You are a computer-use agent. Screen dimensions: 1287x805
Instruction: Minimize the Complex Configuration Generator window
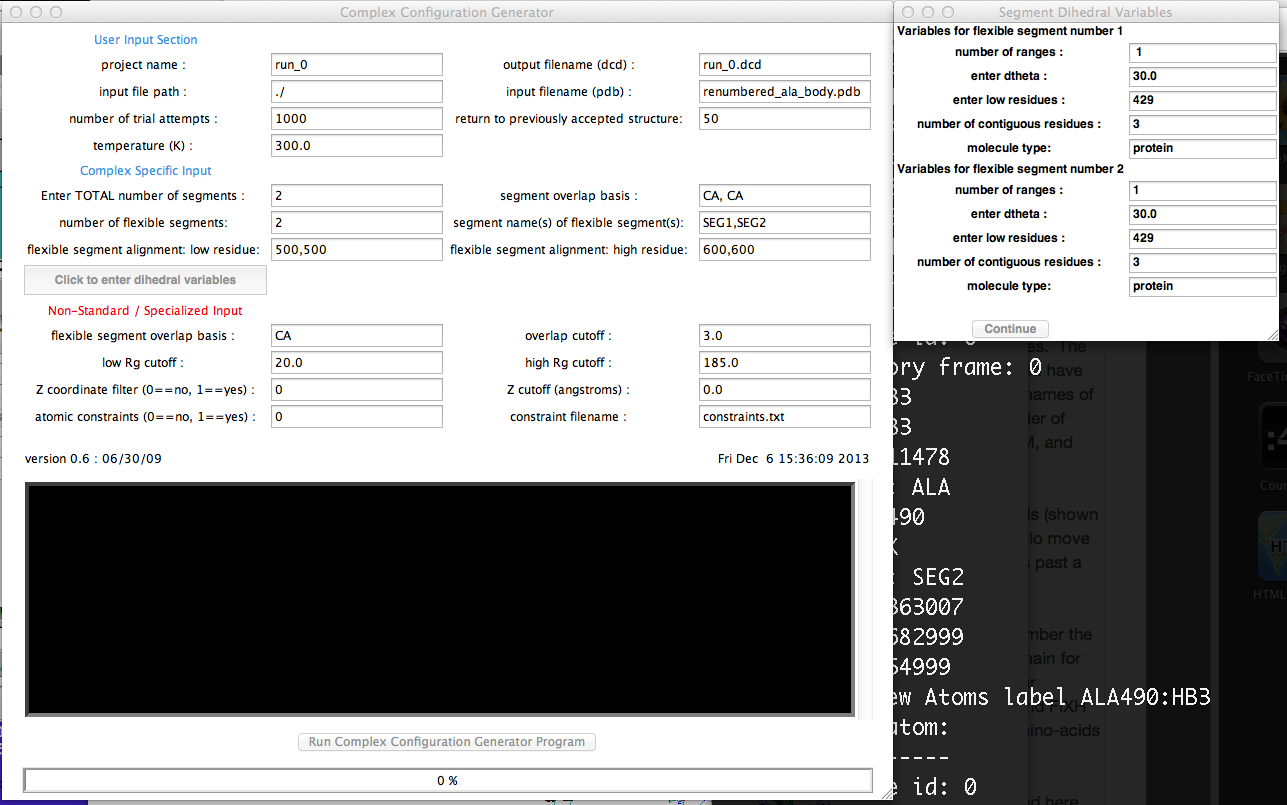click(36, 12)
